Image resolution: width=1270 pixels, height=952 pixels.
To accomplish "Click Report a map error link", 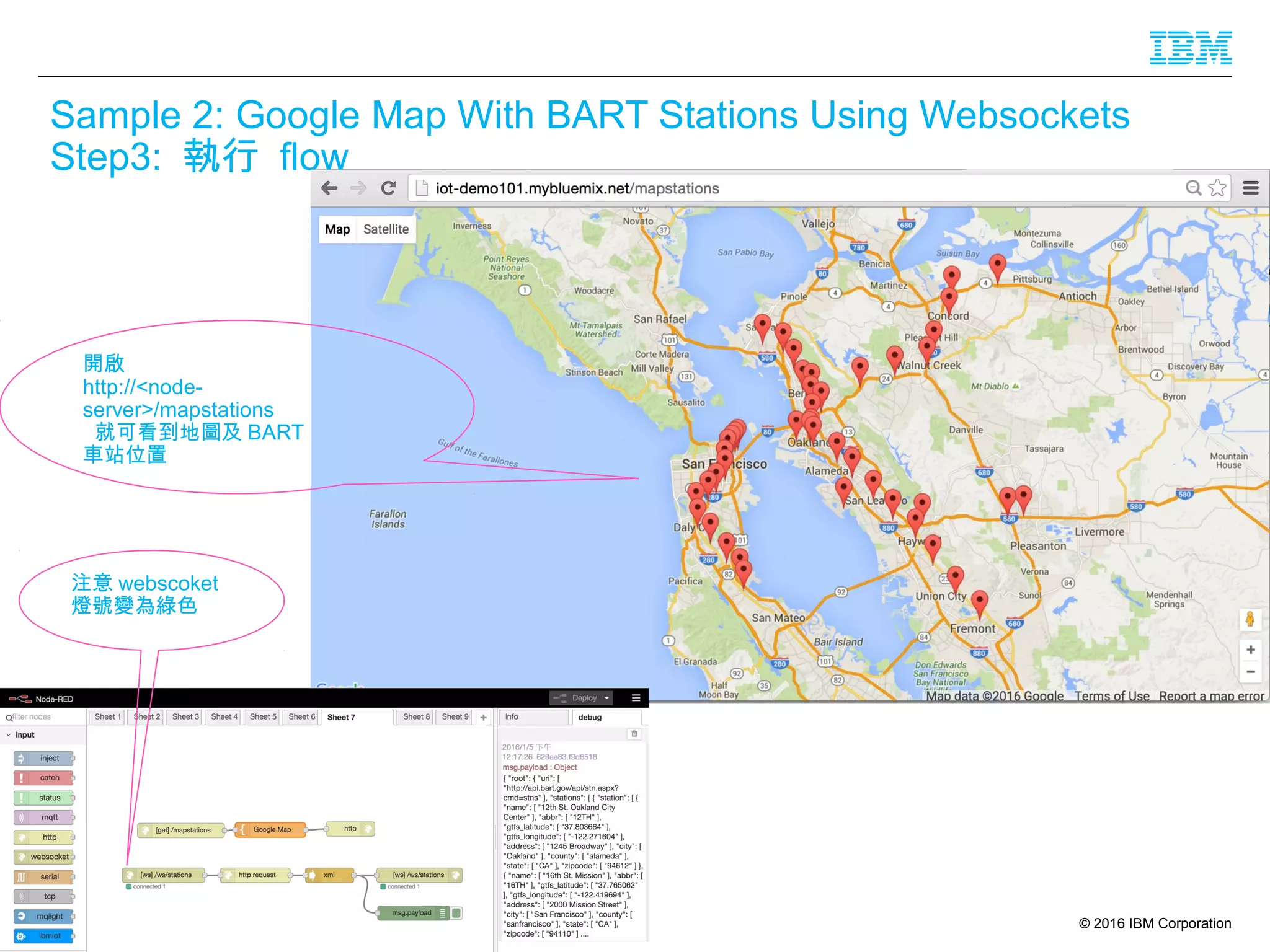I will [1211, 696].
